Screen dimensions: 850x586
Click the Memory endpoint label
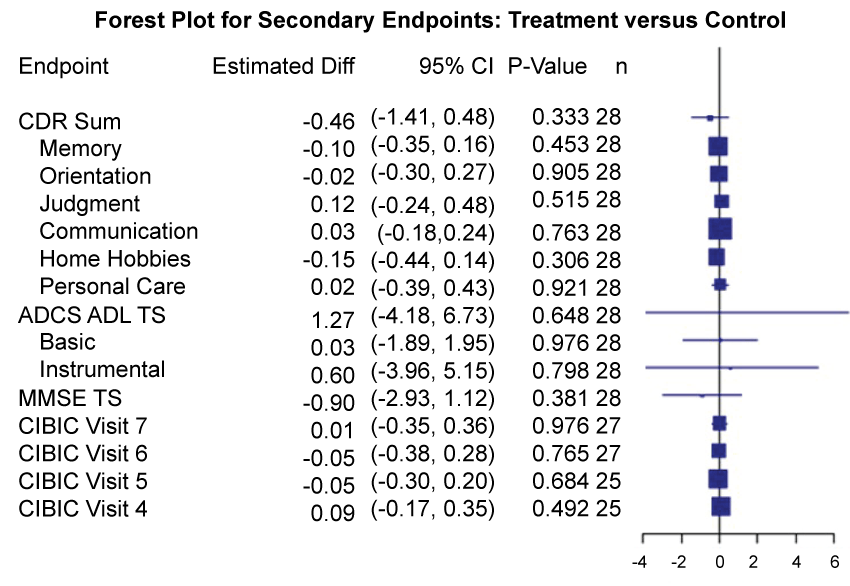80,149
